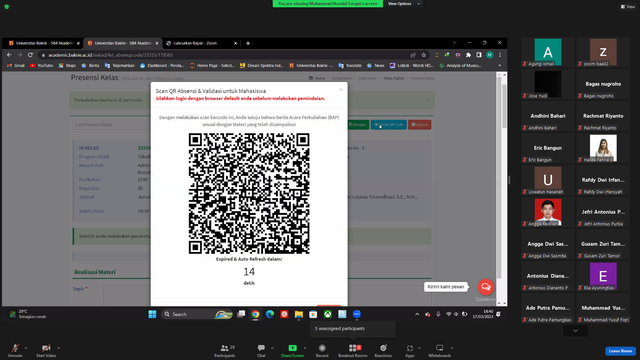Click the Leave Room button
The height and width of the screenshot is (360, 640).
coord(620,351)
